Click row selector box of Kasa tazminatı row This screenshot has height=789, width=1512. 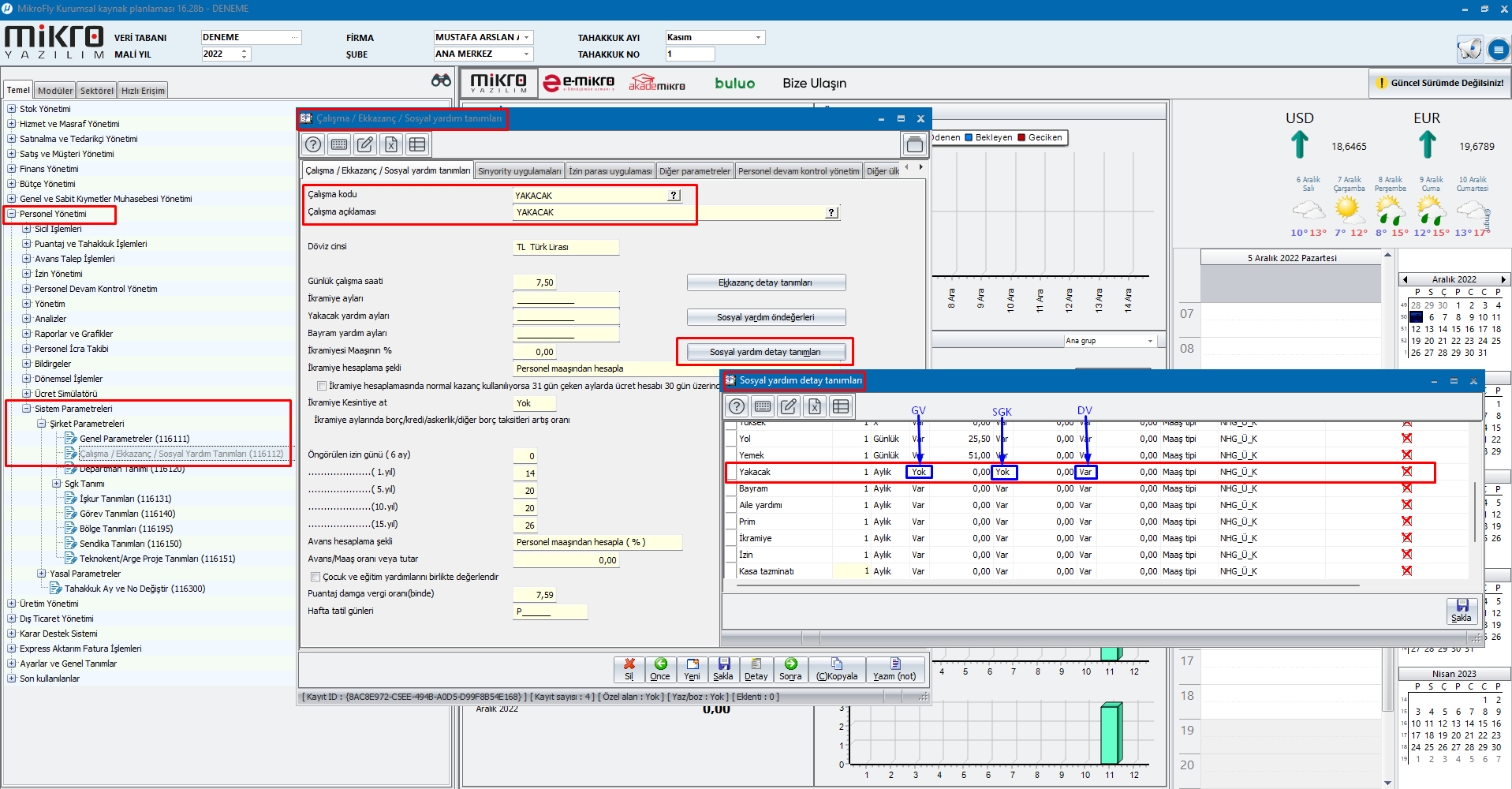click(730, 571)
